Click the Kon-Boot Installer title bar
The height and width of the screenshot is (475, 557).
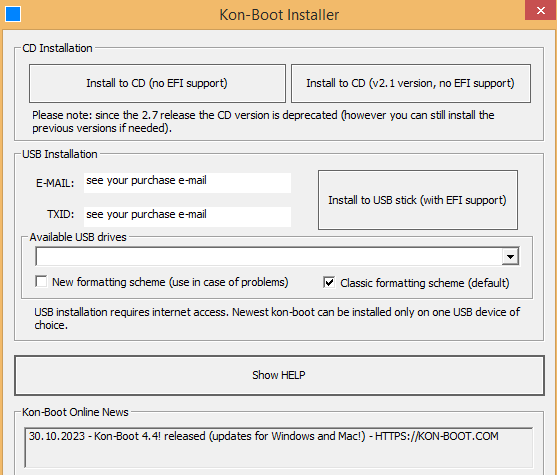click(279, 15)
